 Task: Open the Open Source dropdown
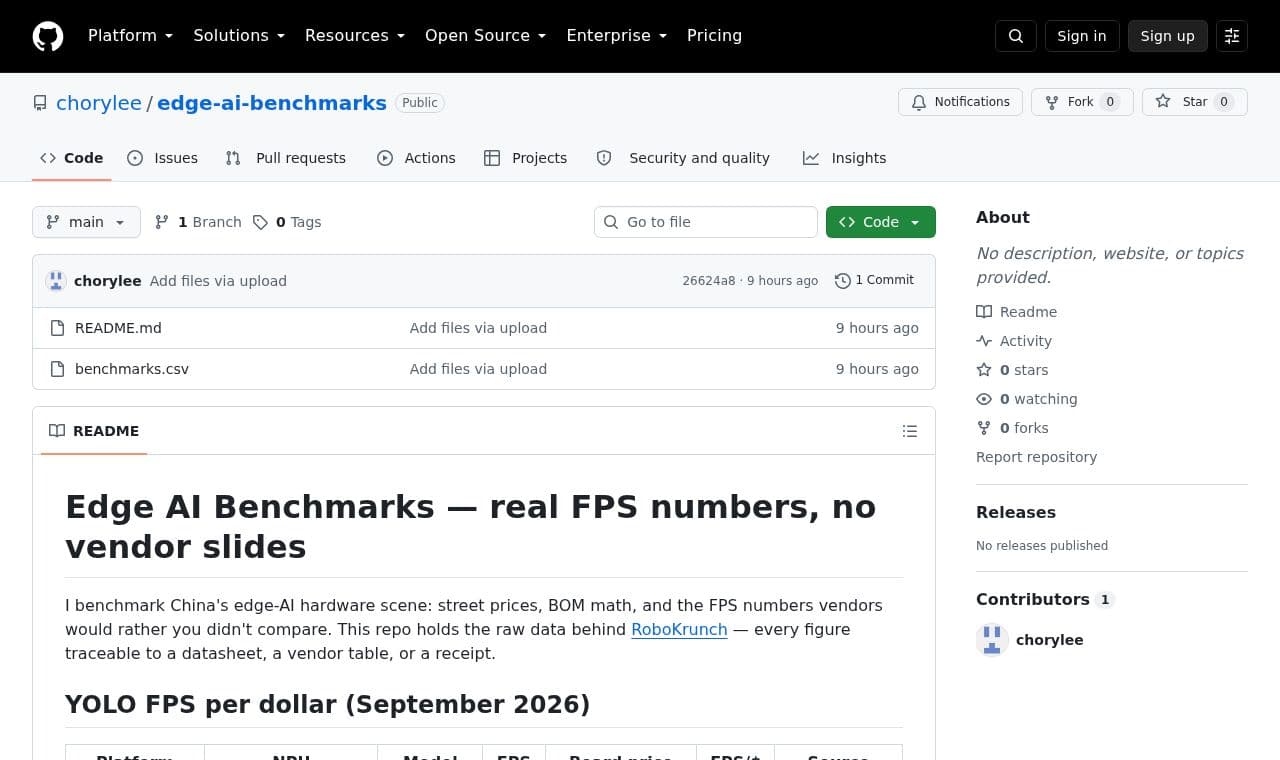click(x=486, y=36)
